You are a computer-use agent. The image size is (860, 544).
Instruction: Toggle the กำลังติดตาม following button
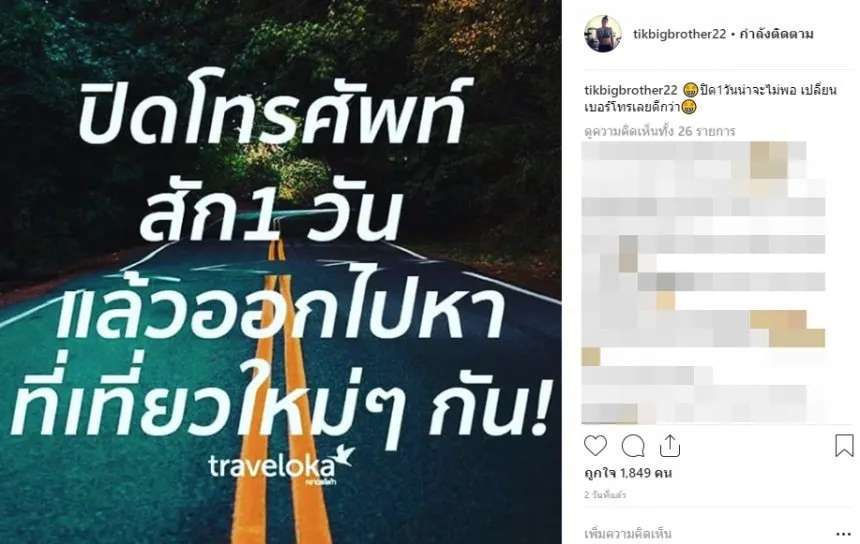[x=776, y=34]
